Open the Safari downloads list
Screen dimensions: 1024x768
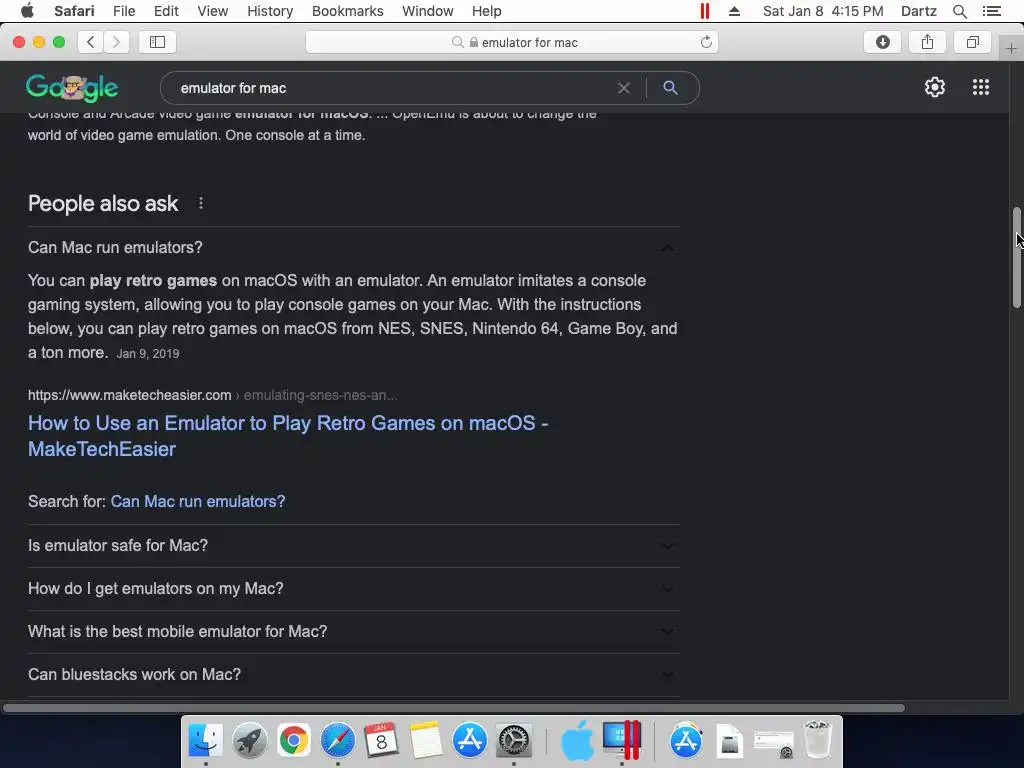click(x=882, y=42)
